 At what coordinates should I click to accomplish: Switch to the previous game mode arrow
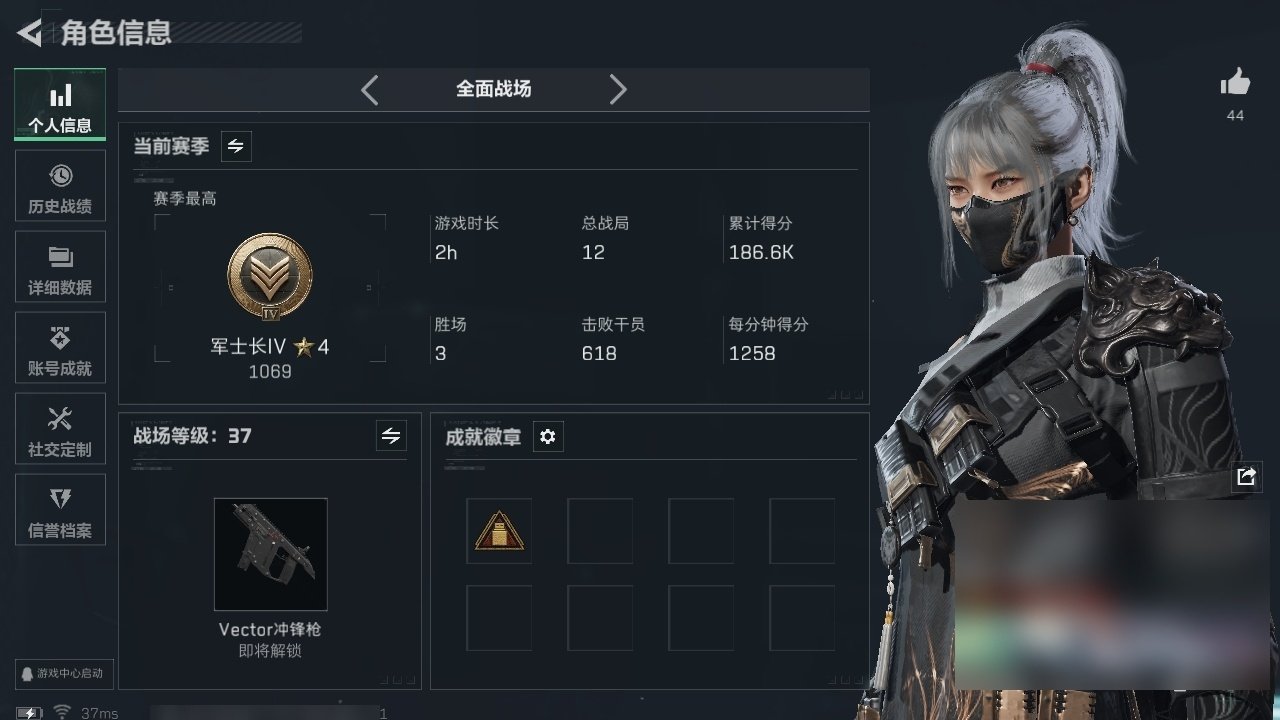370,90
